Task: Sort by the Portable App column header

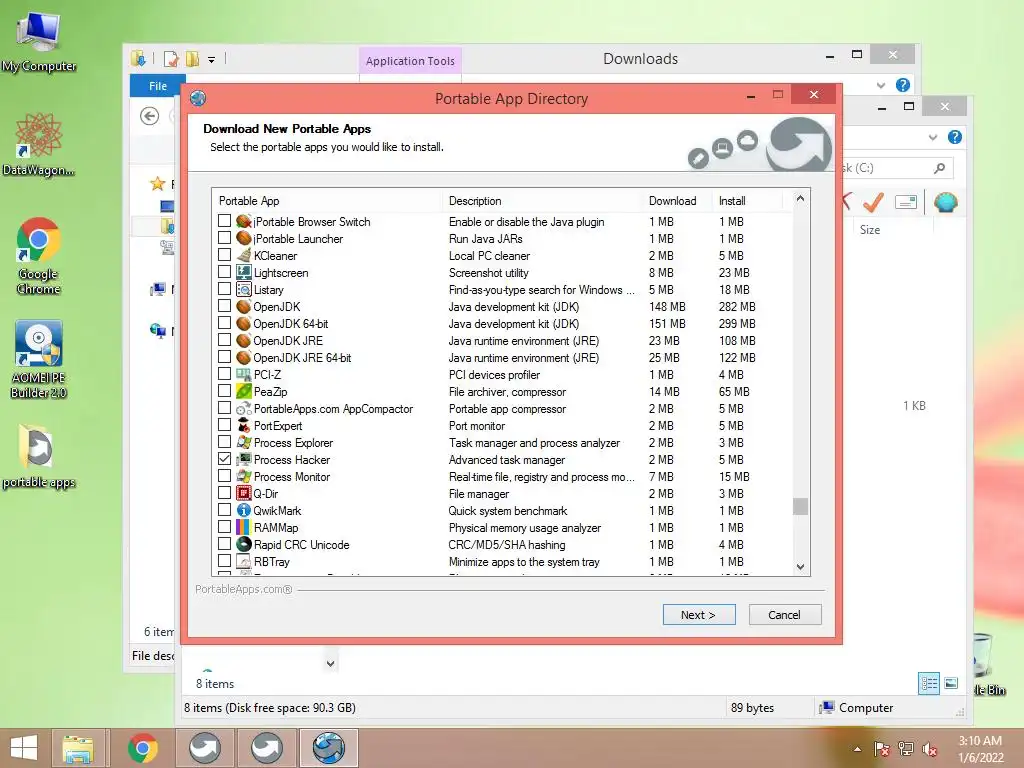Action: (x=327, y=200)
